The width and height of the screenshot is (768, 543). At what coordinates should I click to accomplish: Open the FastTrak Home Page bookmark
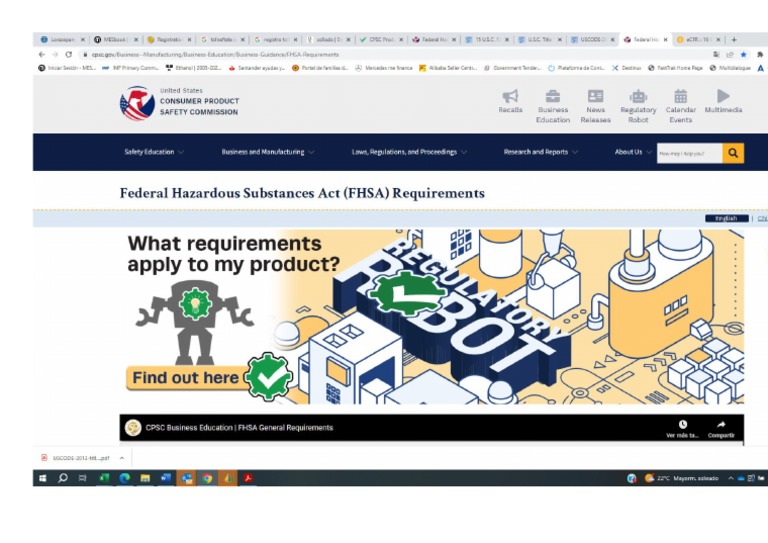pyautogui.click(x=675, y=68)
